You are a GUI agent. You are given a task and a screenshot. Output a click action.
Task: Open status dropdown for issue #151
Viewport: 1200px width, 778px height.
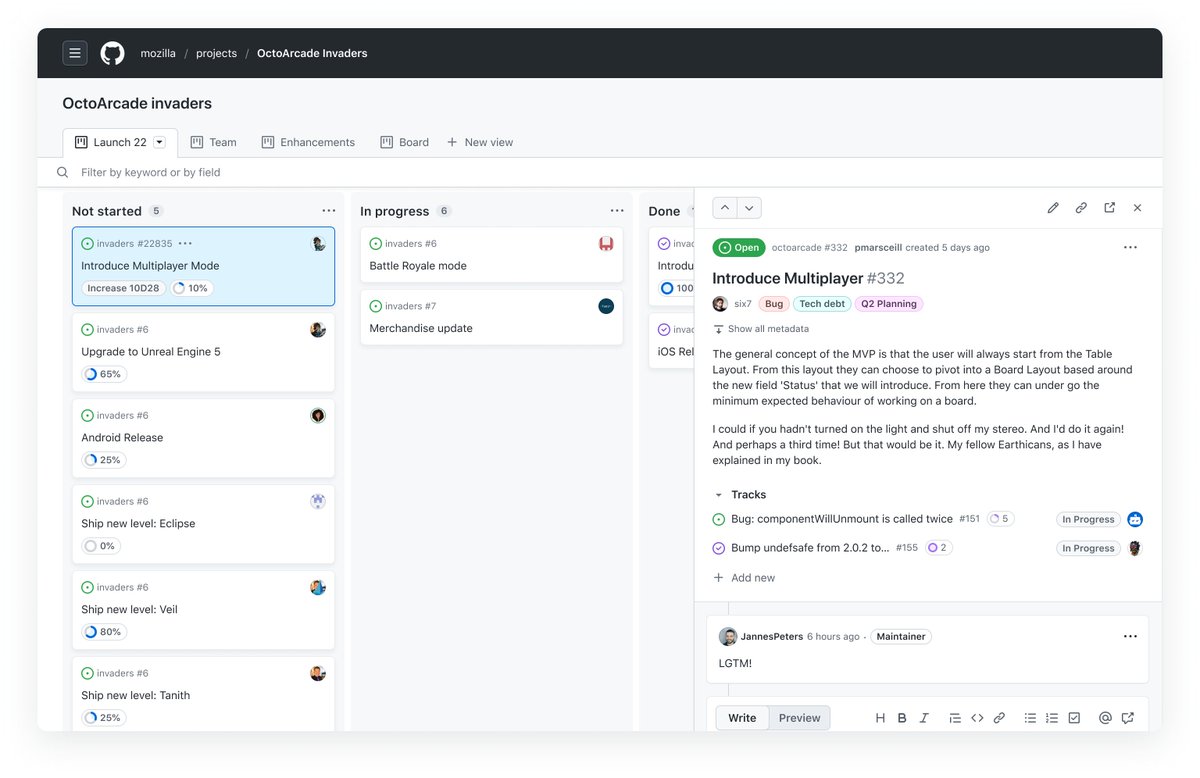pos(1088,520)
